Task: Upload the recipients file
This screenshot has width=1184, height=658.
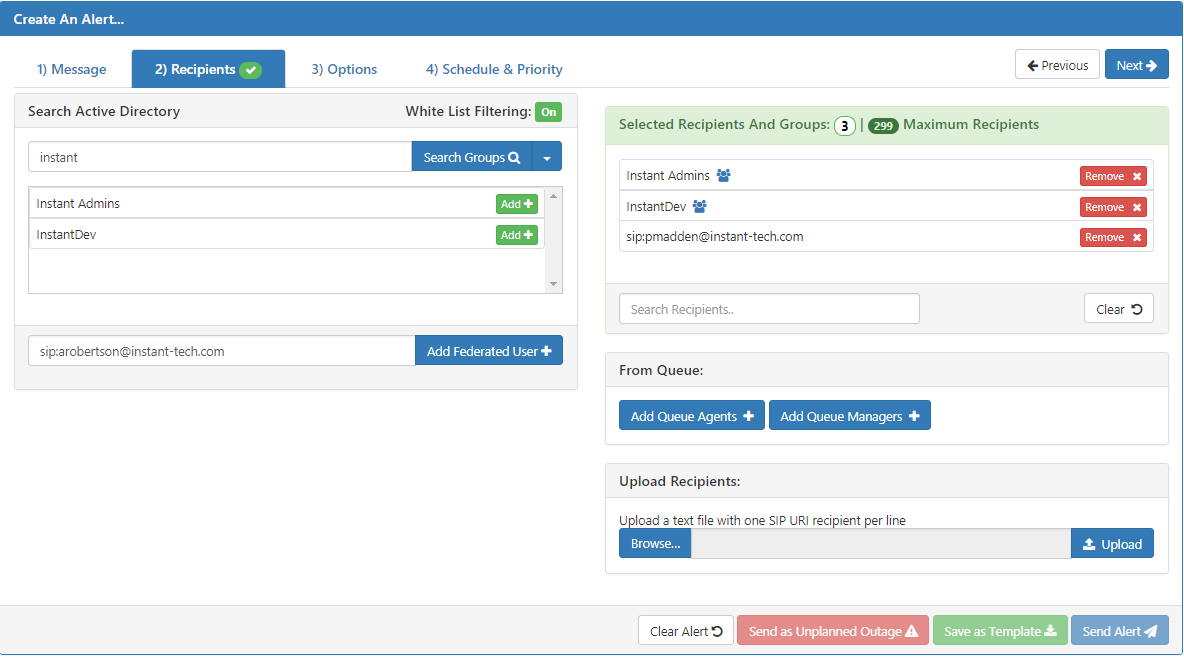Action: pos(1112,544)
